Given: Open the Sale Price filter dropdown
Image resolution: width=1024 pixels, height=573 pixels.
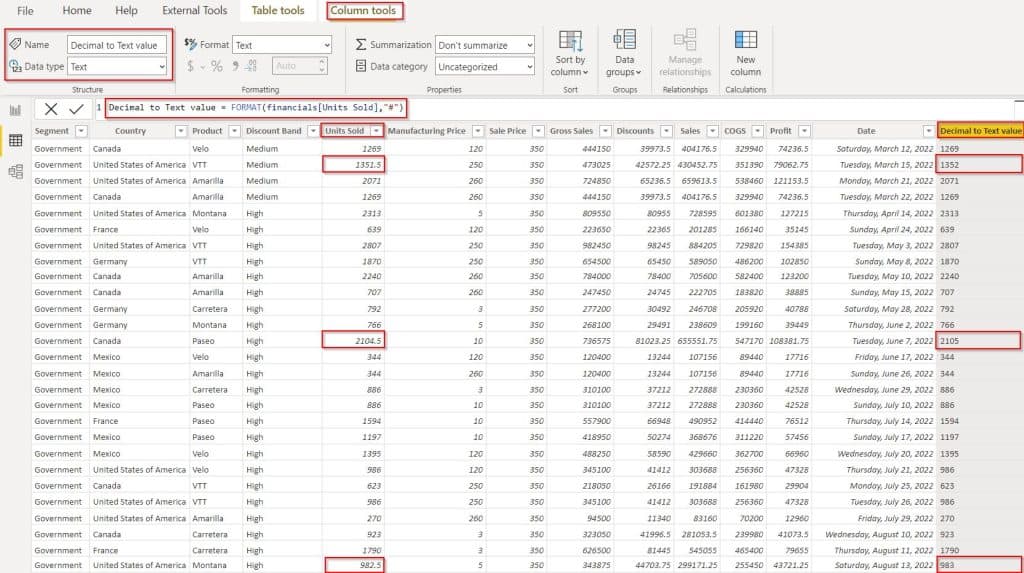Looking at the screenshot, I should tap(537, 131).
